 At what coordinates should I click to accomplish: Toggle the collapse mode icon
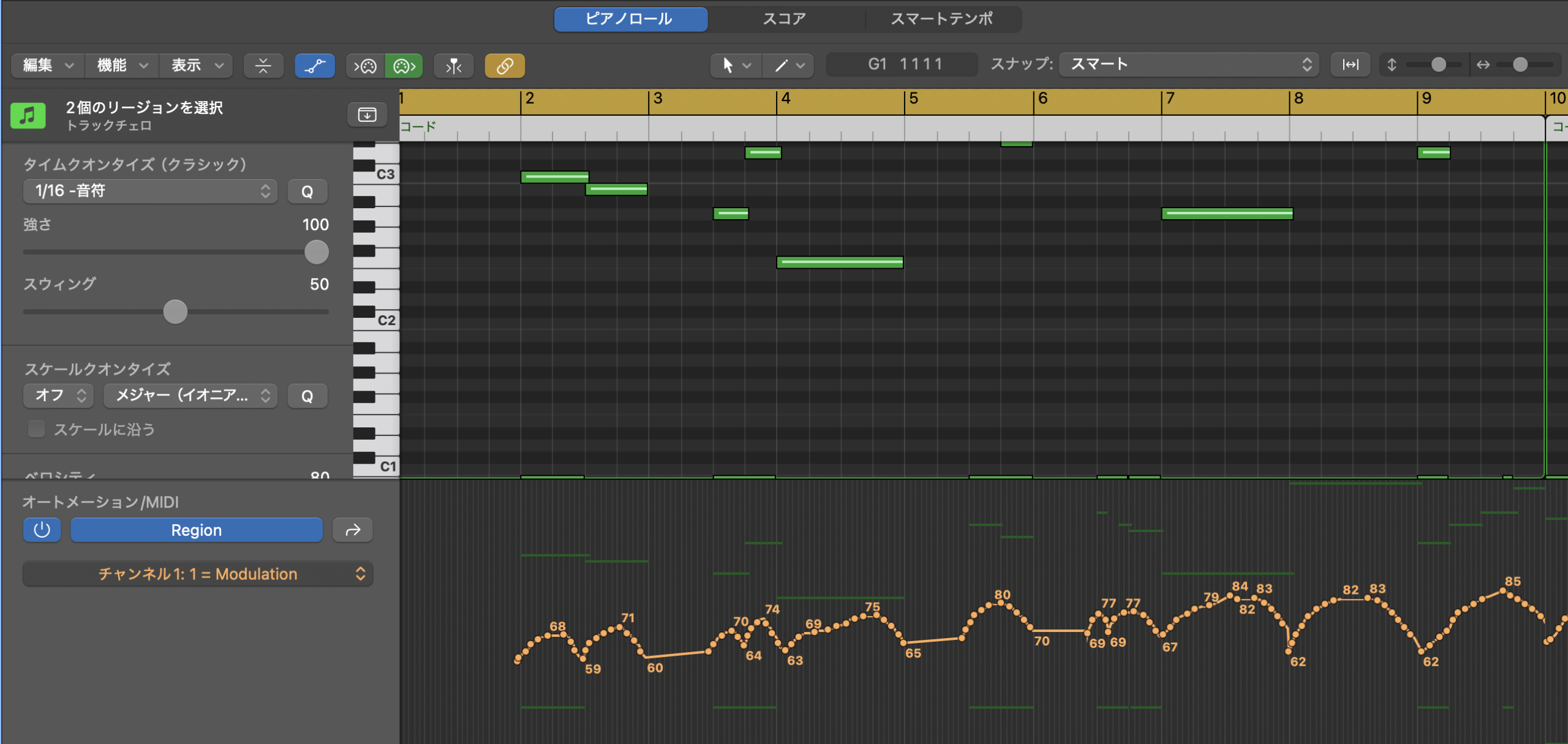[263, 66]
